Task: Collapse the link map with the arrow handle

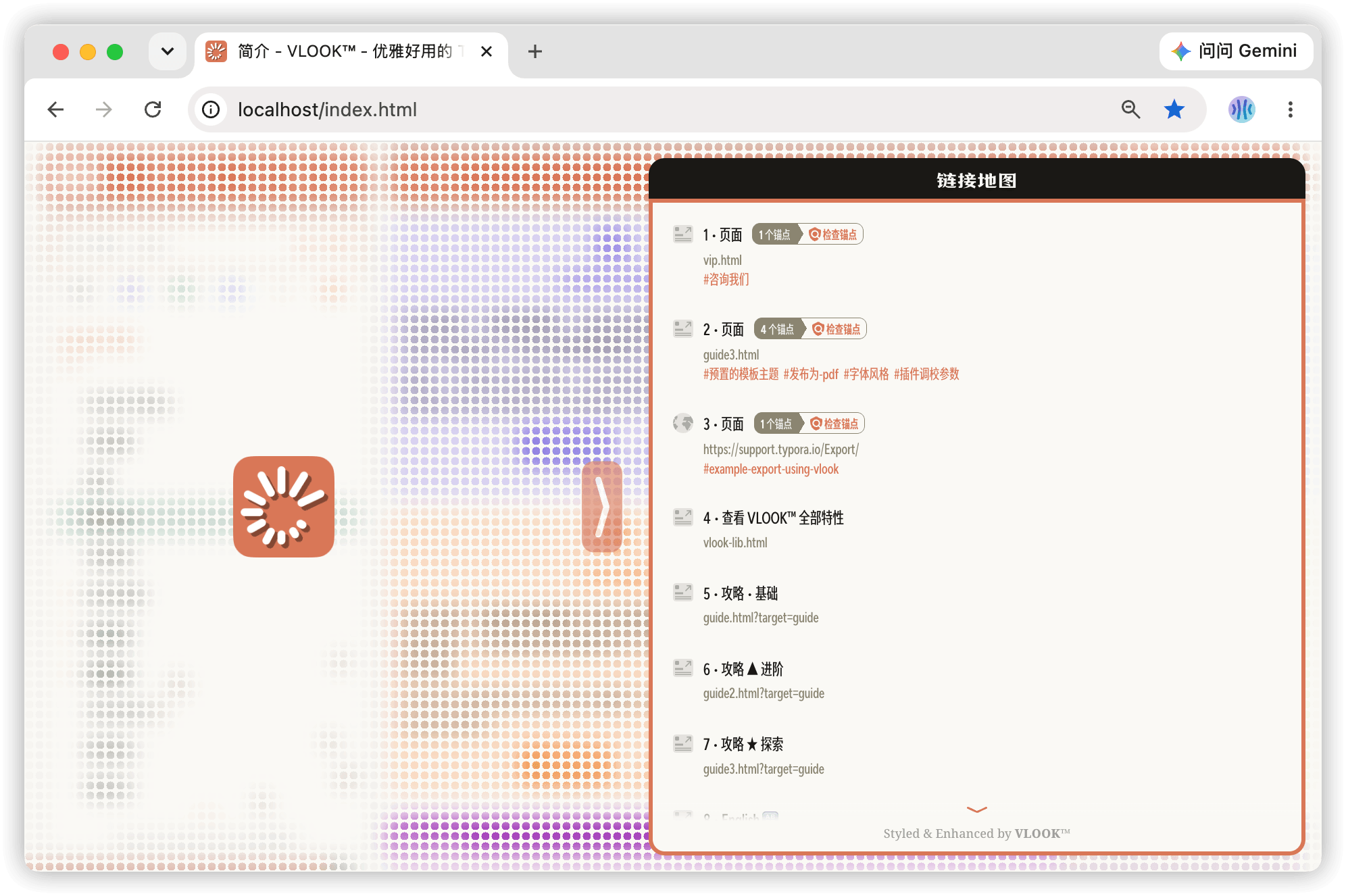Action: pos(601,507)
